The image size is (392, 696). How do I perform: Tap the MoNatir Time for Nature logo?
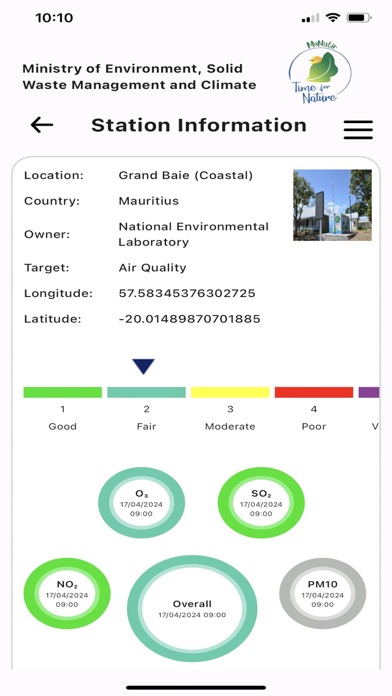tap(320, 72)
